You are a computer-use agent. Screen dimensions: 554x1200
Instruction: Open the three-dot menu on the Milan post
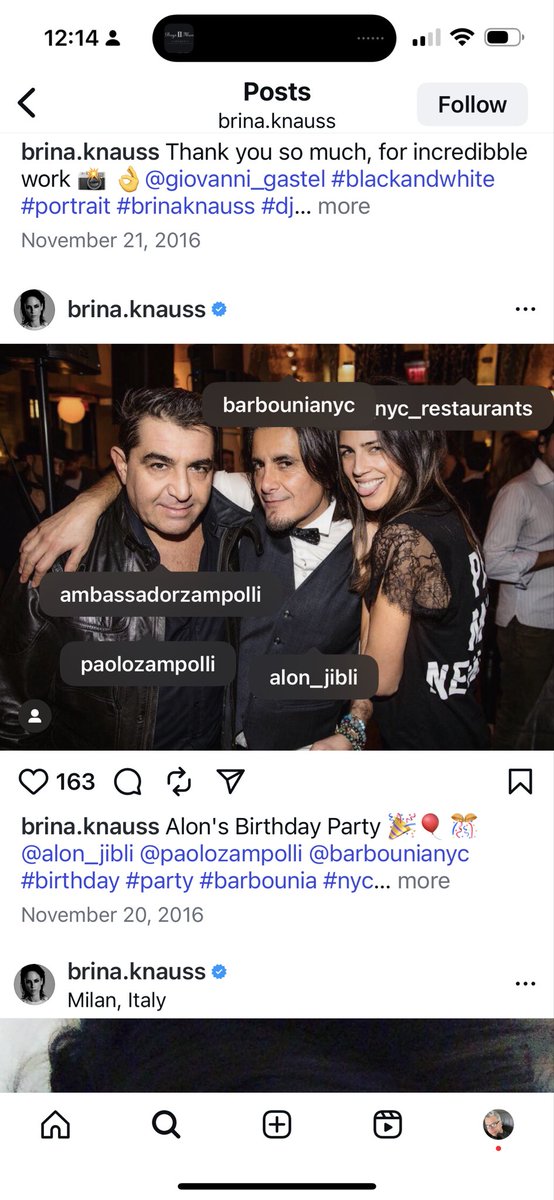pyautogui.click(x=525, y=984)
